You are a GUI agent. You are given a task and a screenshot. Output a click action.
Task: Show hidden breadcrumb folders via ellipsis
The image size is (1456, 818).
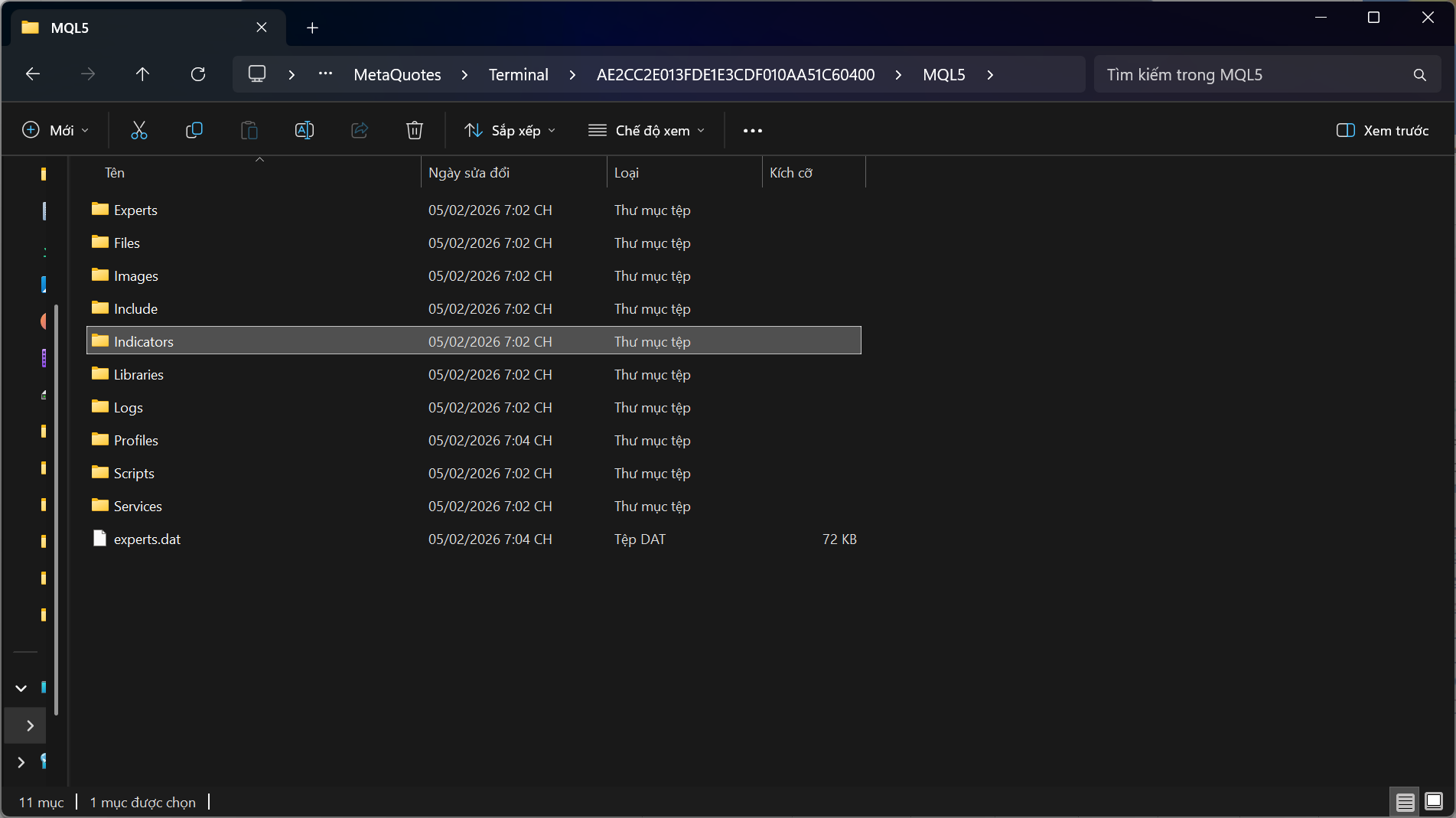click(325, 74)
